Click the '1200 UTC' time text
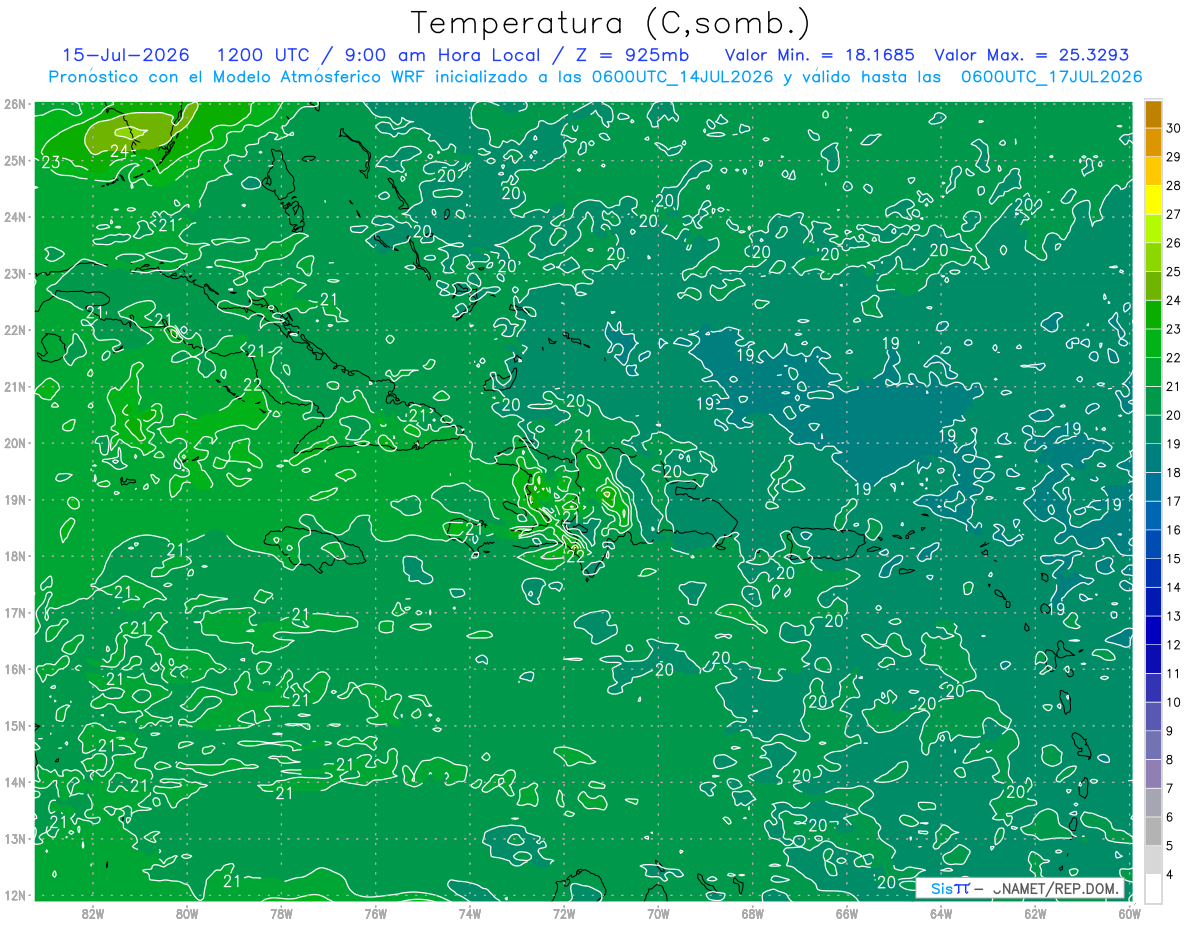Screen dimensions: 1200x927 pos(262,55)
